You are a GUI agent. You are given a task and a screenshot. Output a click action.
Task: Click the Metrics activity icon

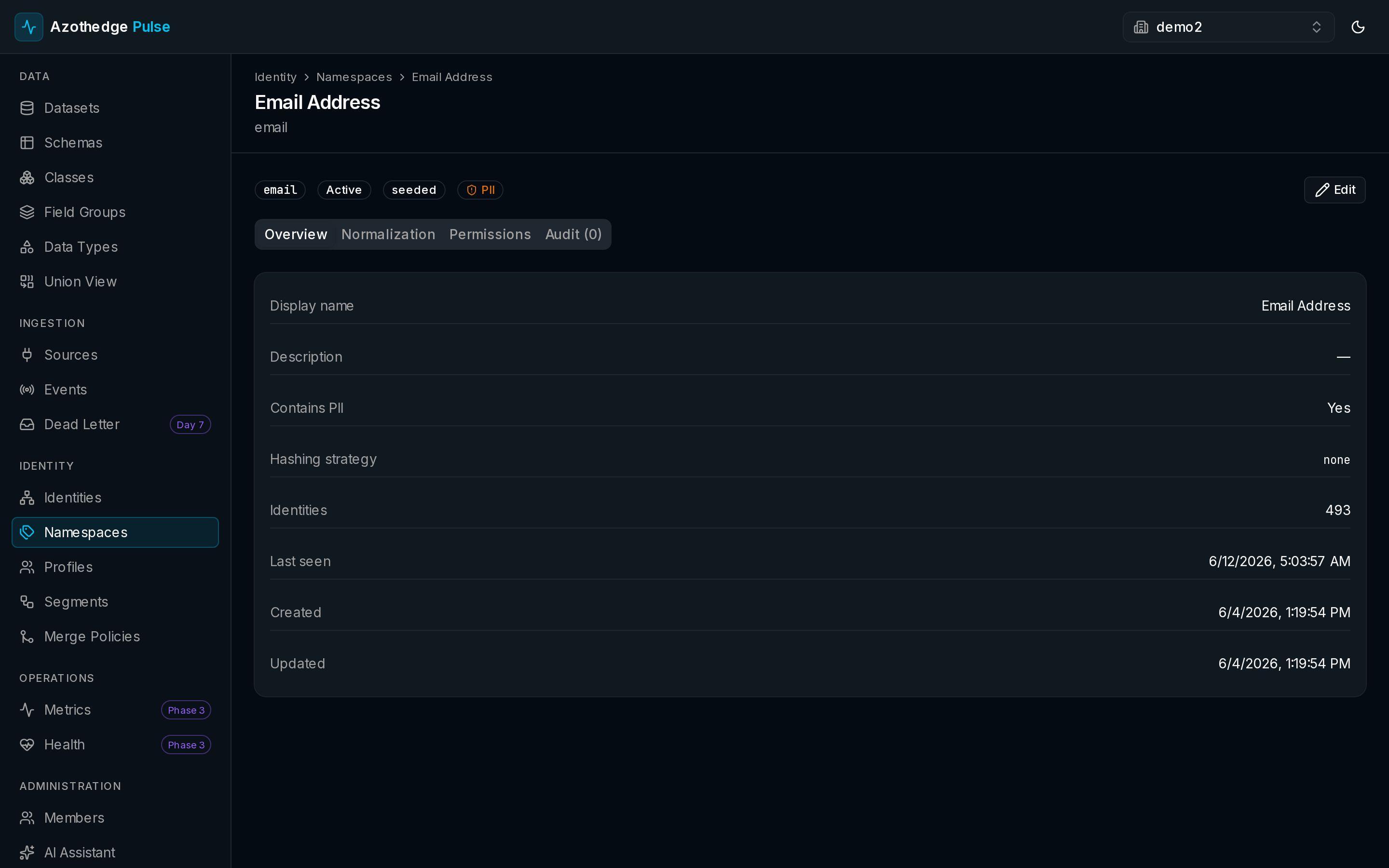pos(27,710)
